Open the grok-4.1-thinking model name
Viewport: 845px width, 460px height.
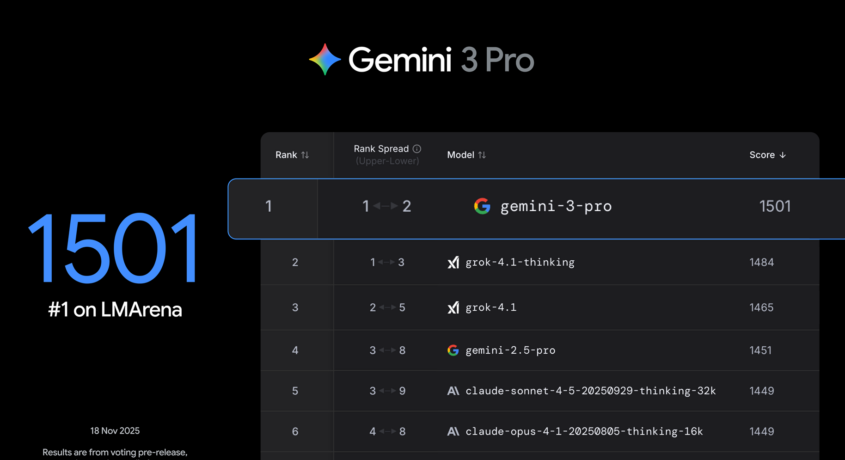(x=520, y=263)
